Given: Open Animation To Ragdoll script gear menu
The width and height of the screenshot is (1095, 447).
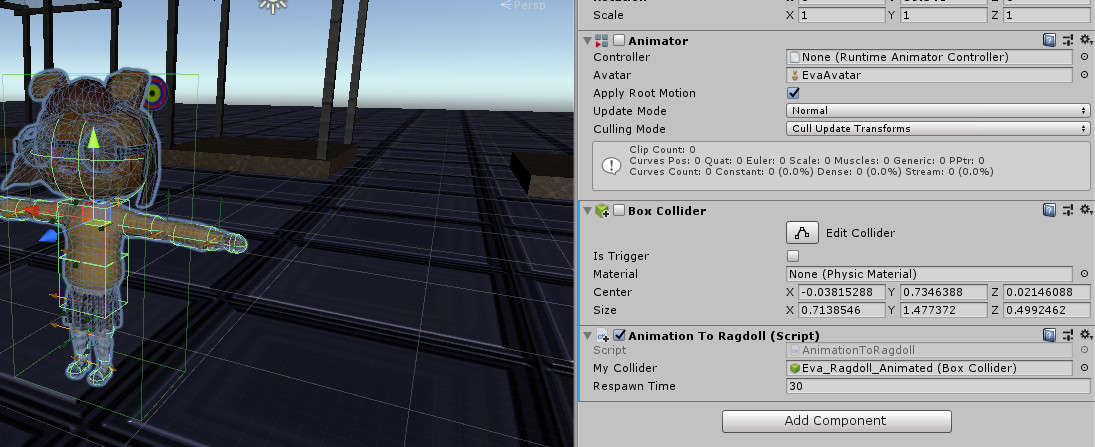Looking at the screenshot, I should point(1084,335).
